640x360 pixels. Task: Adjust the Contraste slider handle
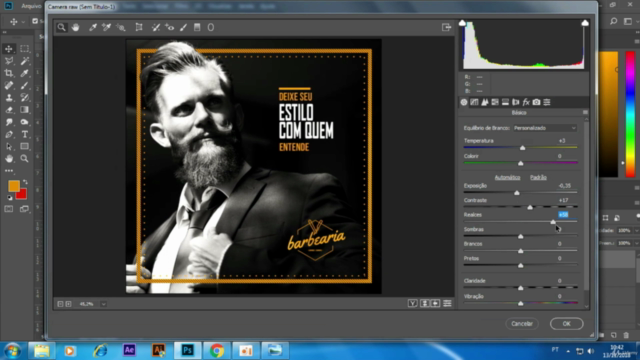(530, 207)
